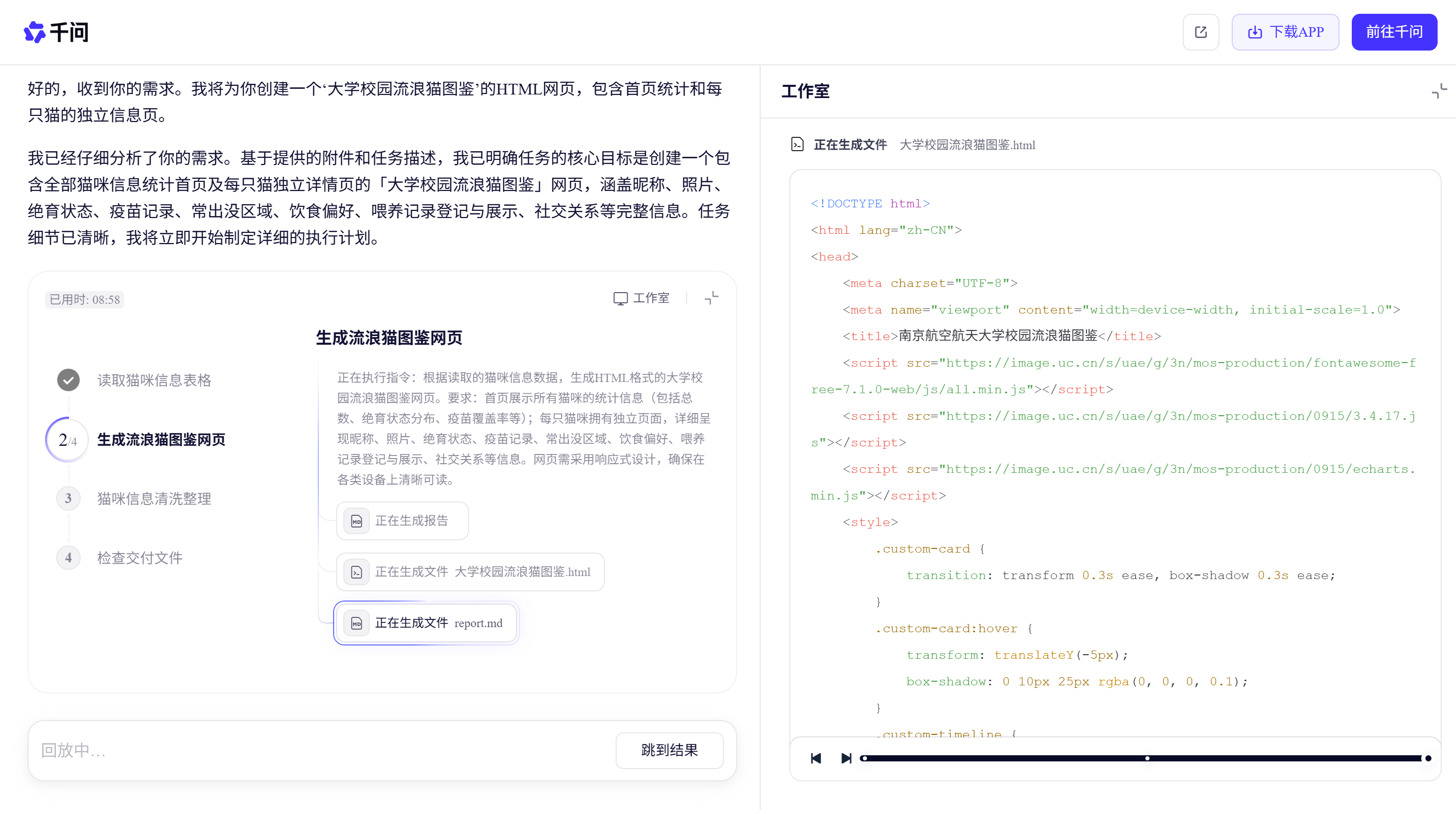Select step 3 猫咪信息清洗整理
Viewport: 1456px width, 814px height.
(x=154, y=499)
